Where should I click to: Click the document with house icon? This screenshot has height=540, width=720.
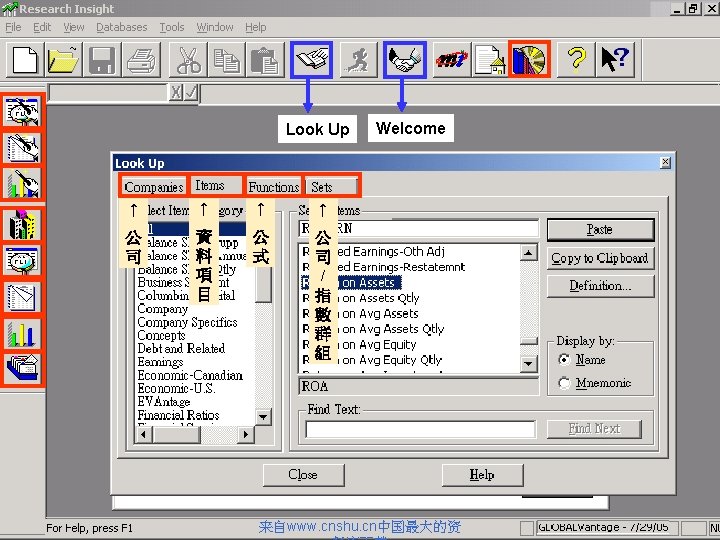pos(490,60)
